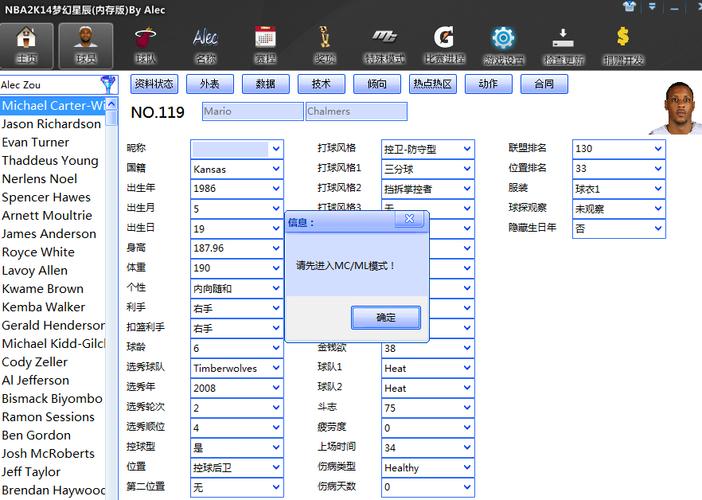The height and width of the screenshot is (500, 702).
Task: Expand the 国籍 Kansas dropdown
Action: click(276, 169)
